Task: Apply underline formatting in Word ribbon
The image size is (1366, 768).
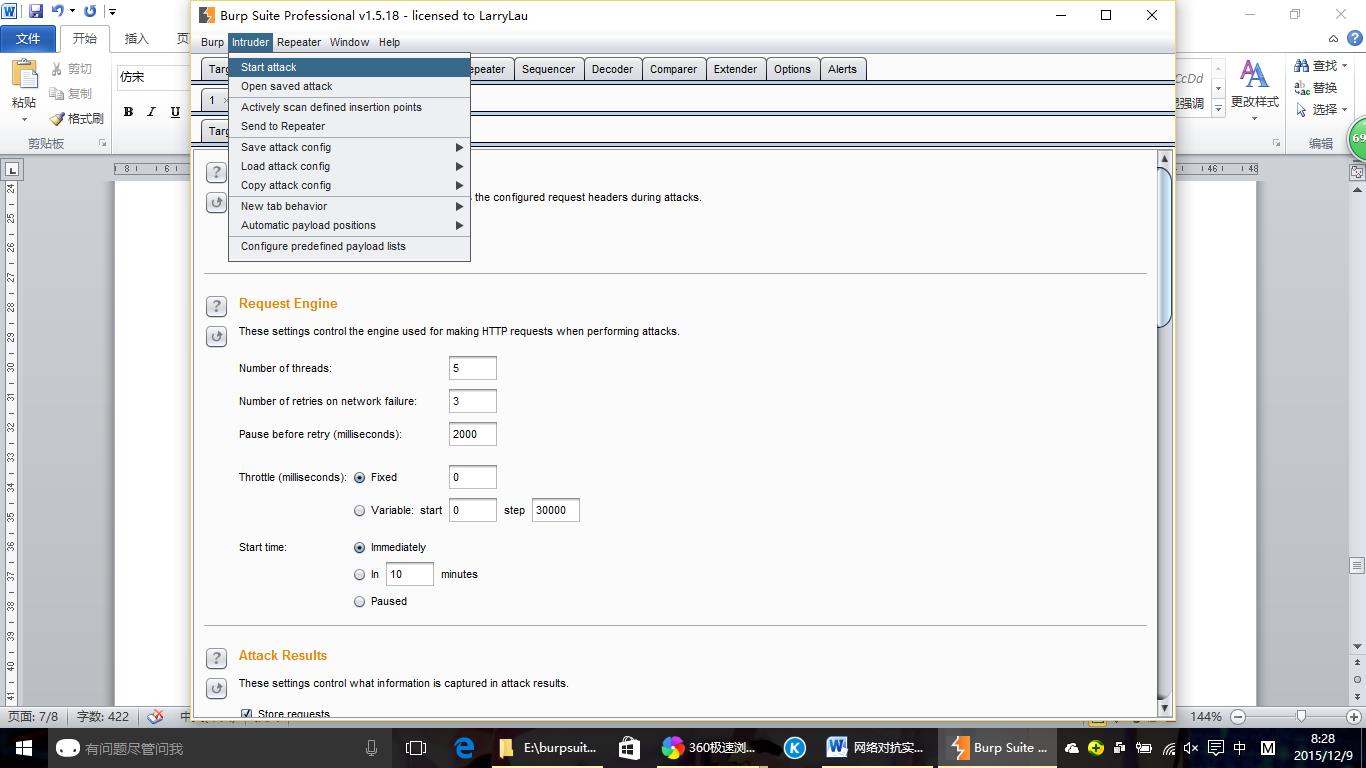Action: click(x=175, y=112)
